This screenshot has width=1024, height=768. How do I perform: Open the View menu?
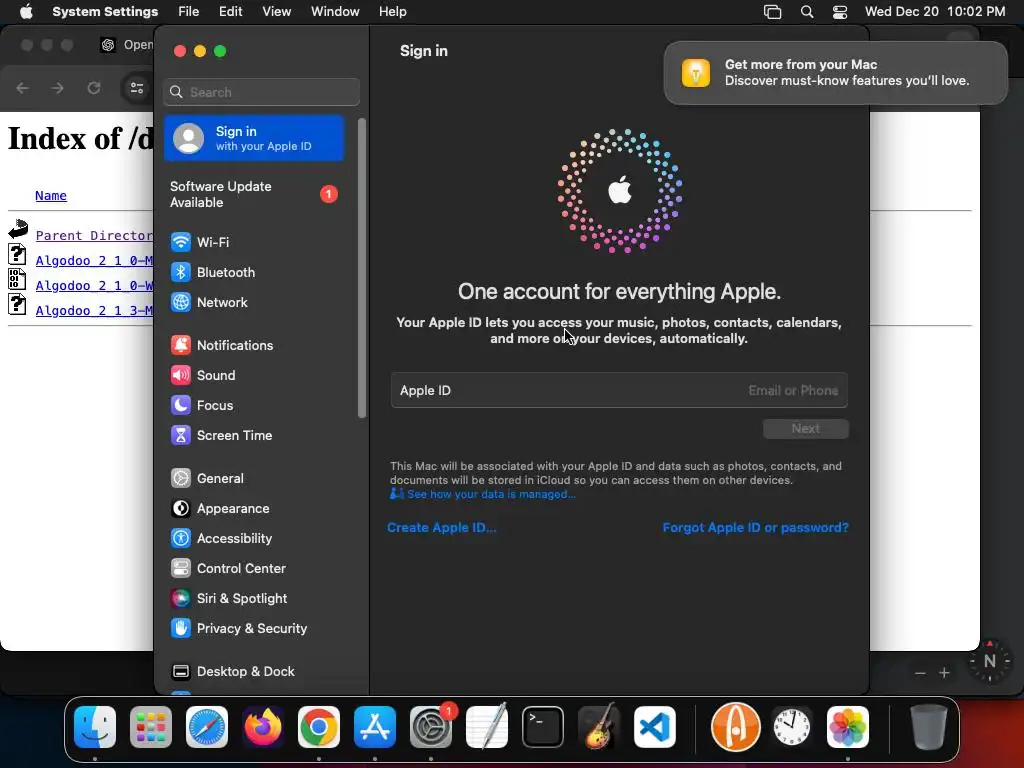point(277,12)
